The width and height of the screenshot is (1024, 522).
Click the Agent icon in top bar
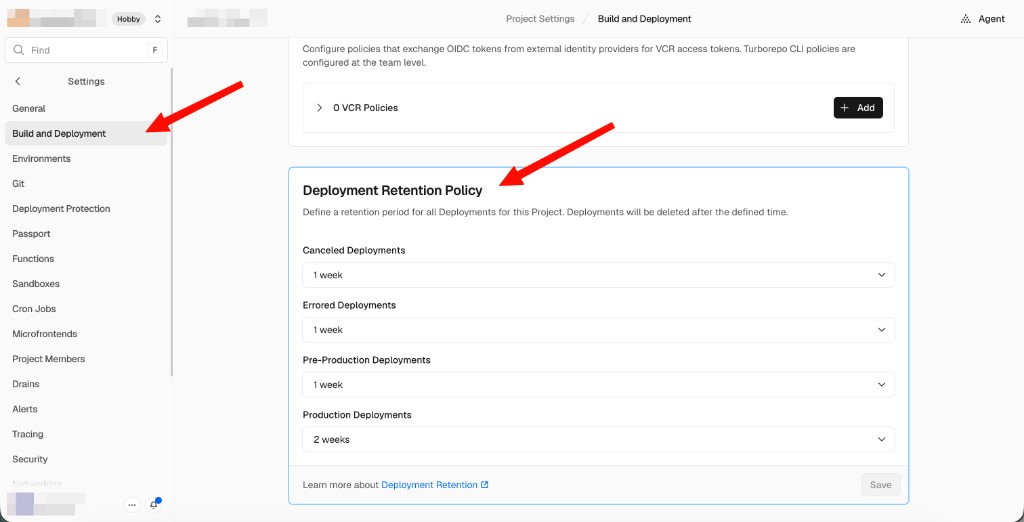[x=966, y=19]
